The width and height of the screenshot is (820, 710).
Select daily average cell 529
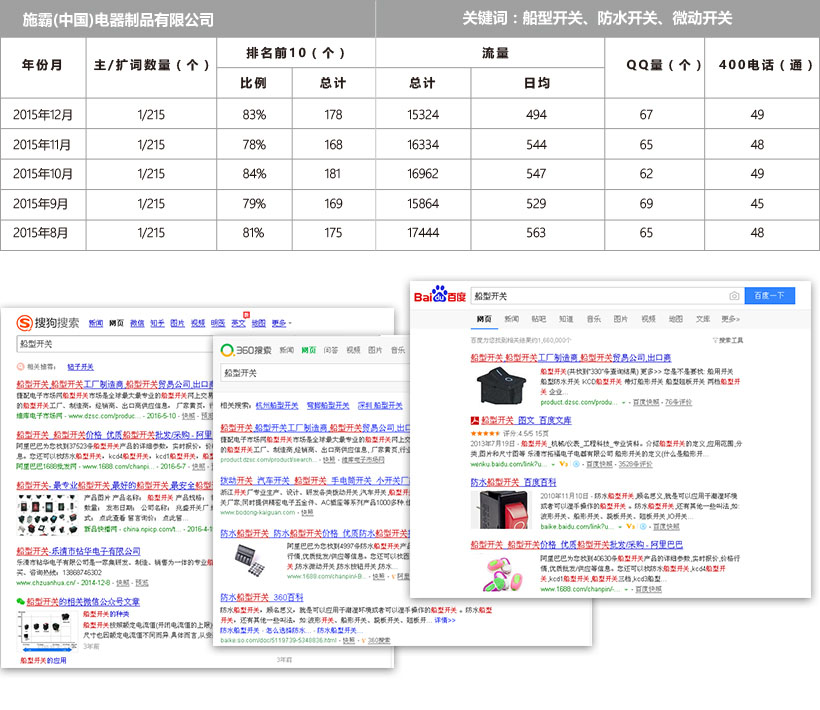537,203
